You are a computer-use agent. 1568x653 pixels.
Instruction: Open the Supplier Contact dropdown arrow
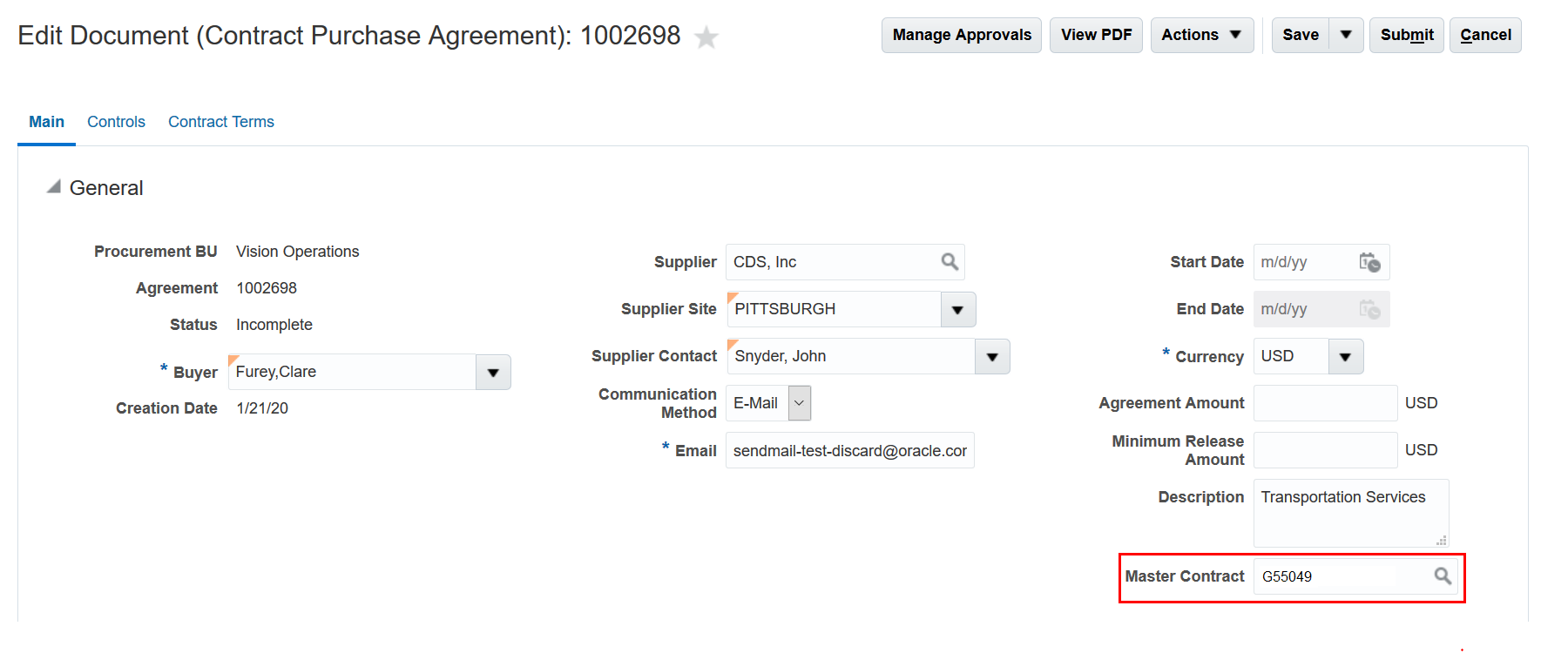tap(992, 357)
